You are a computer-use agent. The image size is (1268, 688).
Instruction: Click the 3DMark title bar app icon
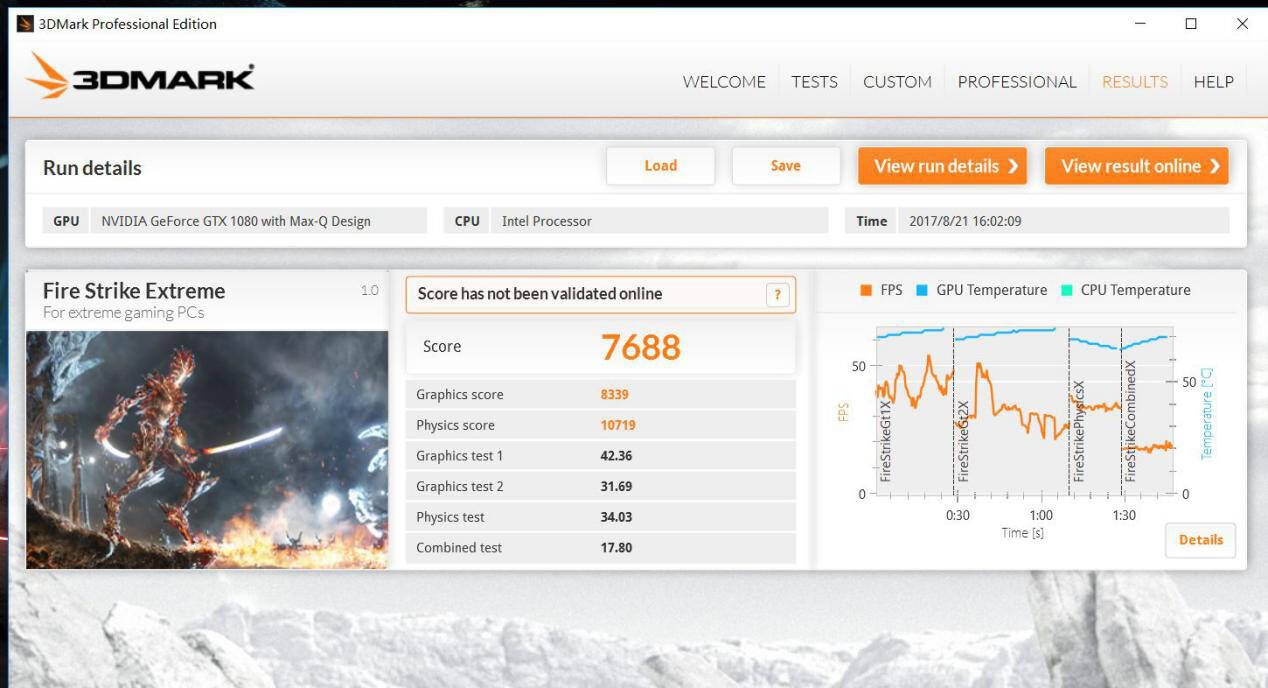[26, 24]
